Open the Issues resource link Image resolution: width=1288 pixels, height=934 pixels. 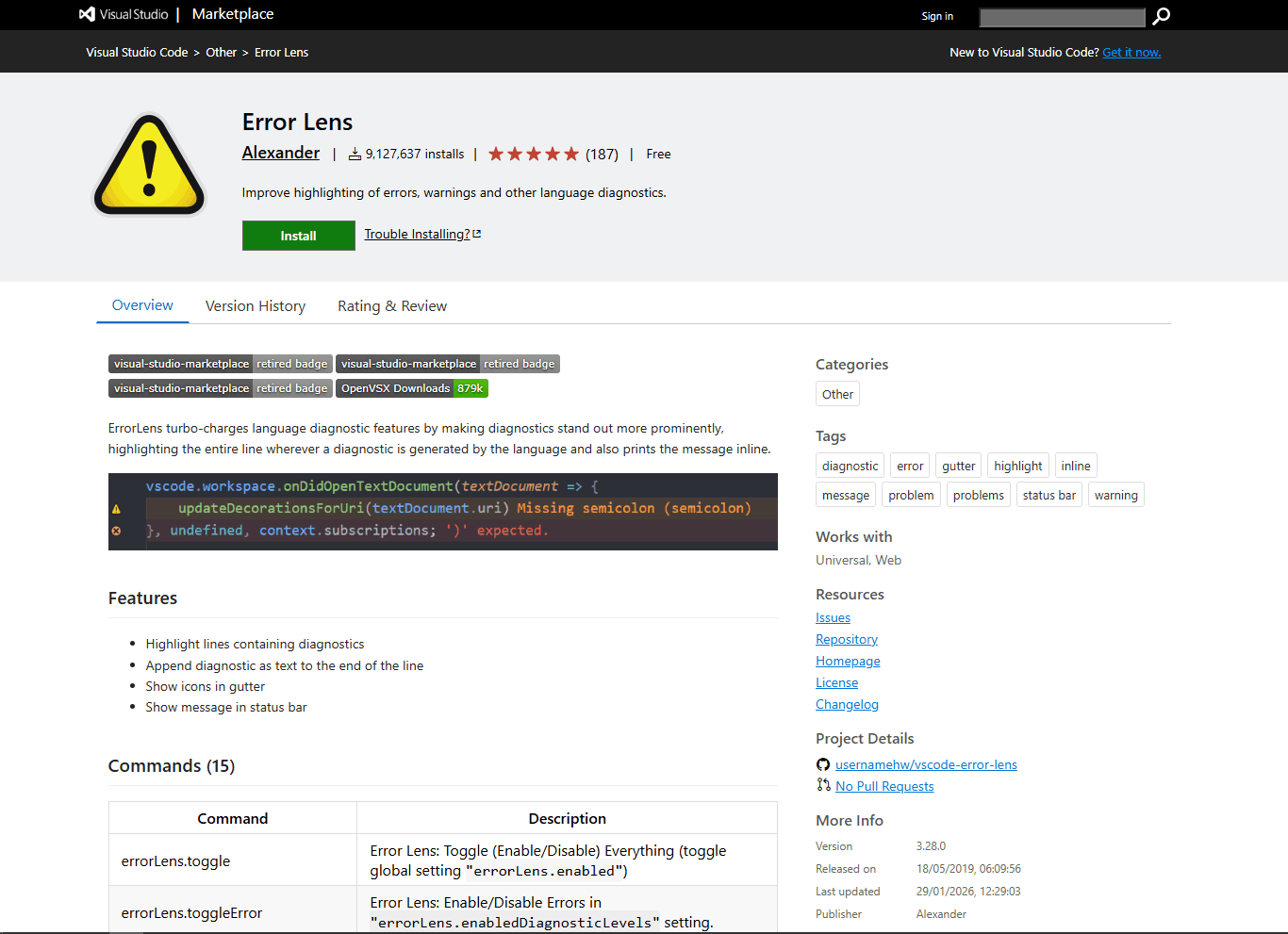tap(833, 617)
